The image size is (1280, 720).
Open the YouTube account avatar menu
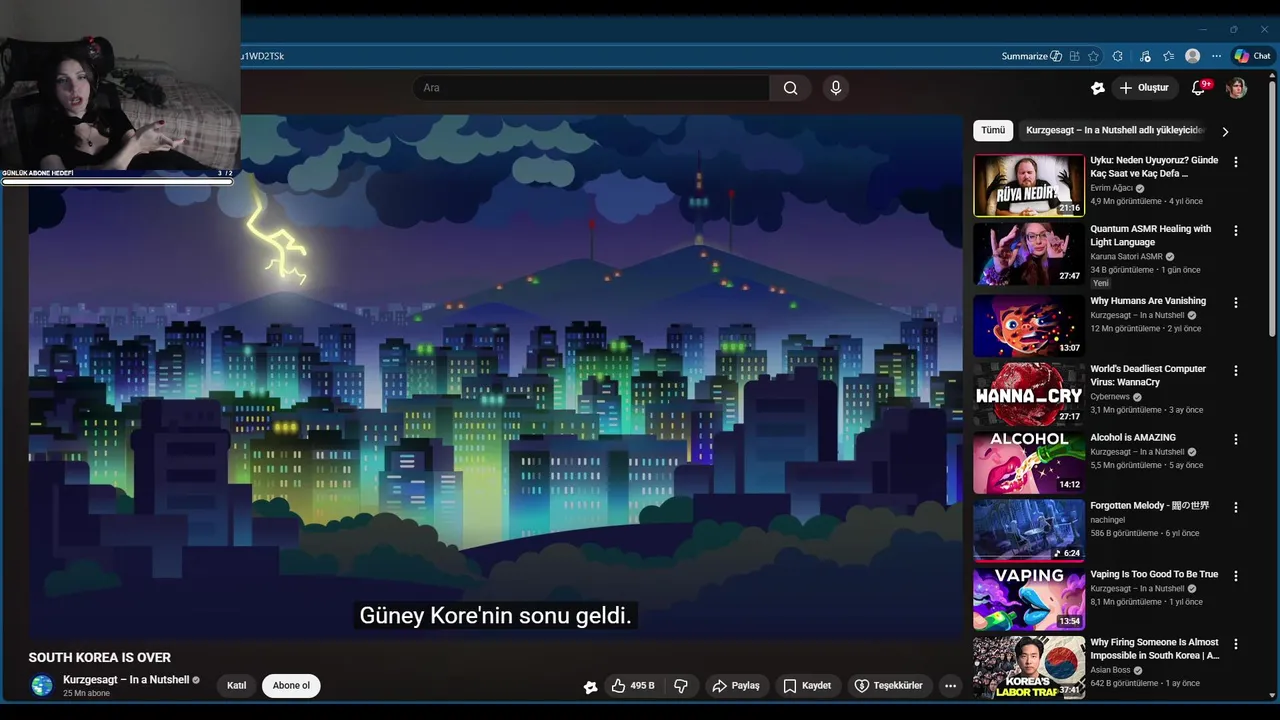click(1237, 88)
